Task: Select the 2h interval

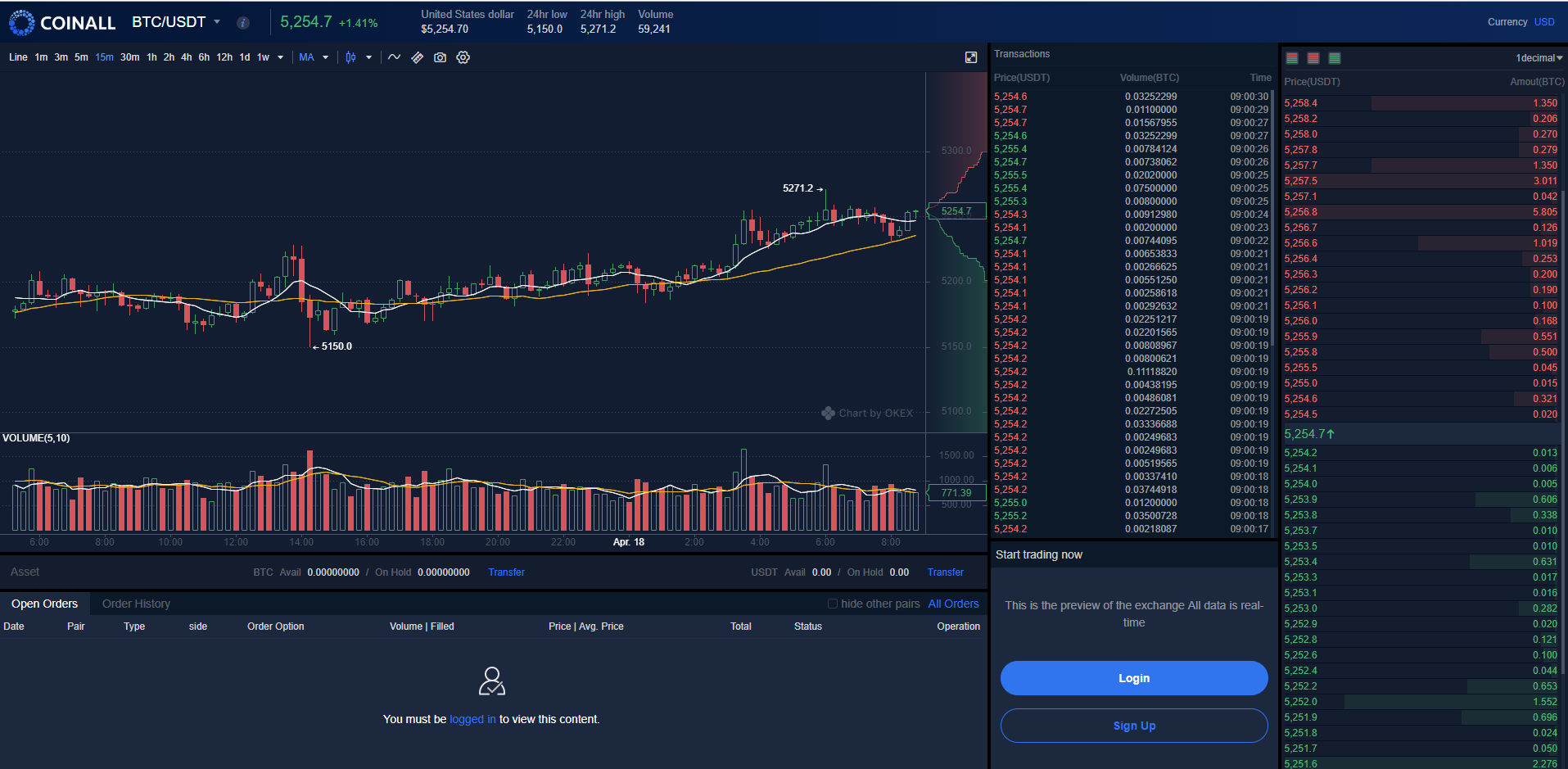Action: pos(169,57)
